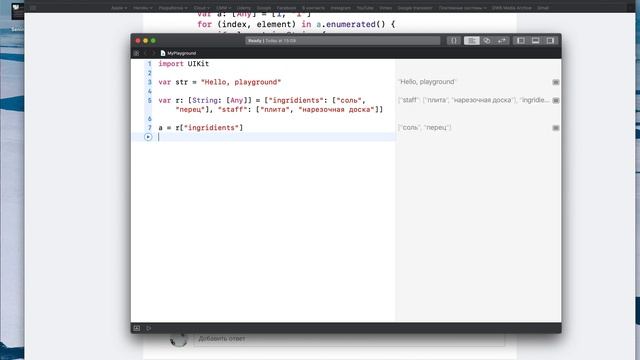This screenshot has width=640, height=360.
Task: Show the dictionary result inline on line 5
Action: [x=556, y=100]
